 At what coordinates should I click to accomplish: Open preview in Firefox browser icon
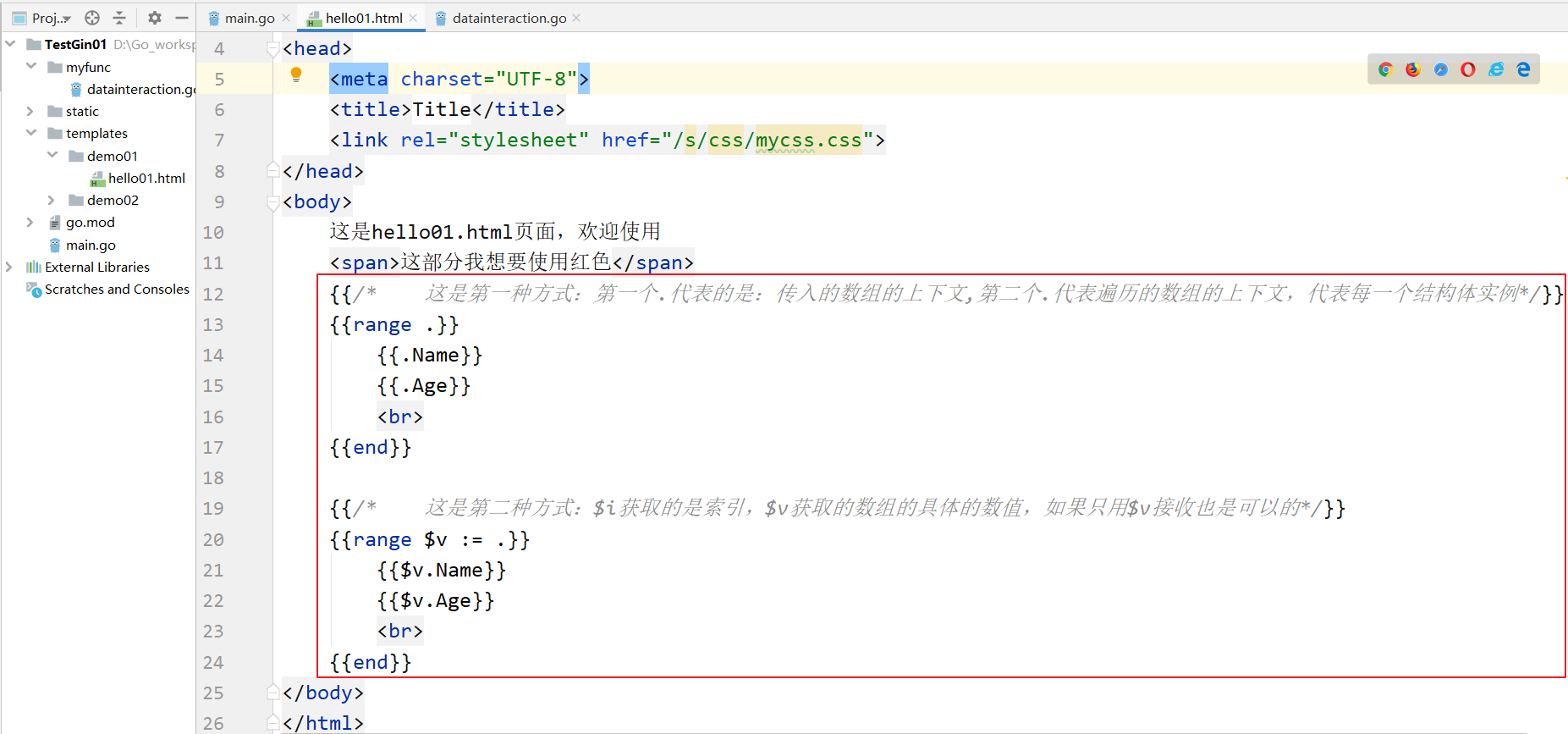[x=1413, y=69]
